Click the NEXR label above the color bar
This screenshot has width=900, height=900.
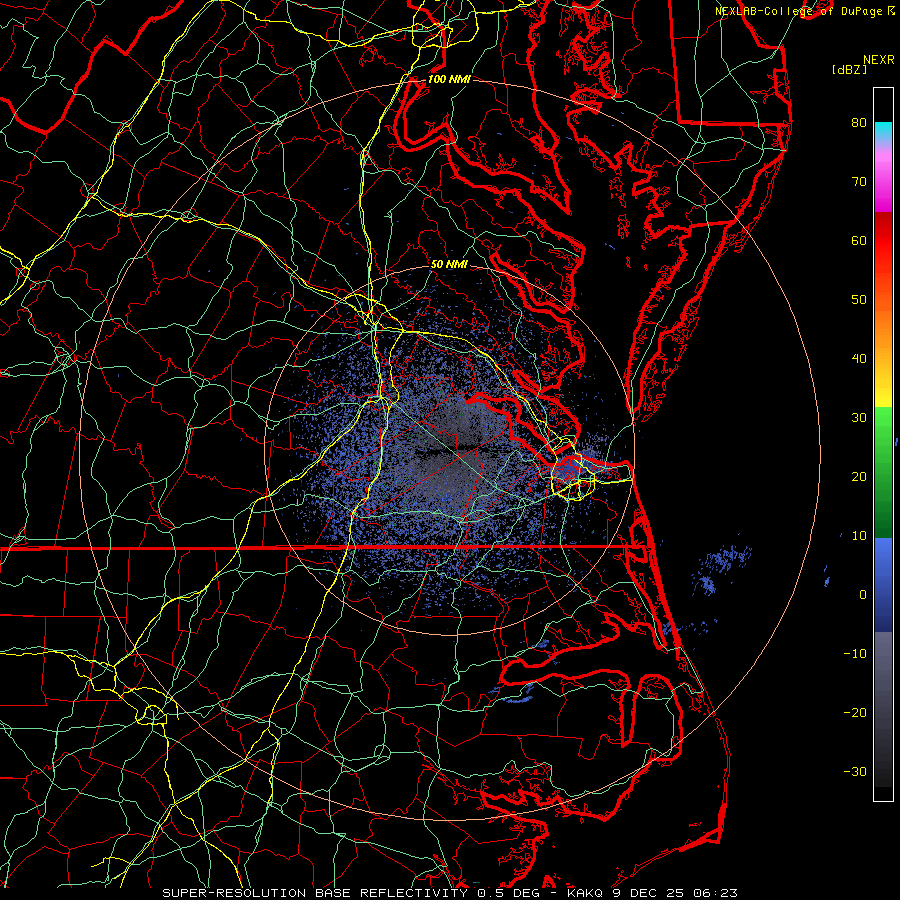click(x=878, y=60)
